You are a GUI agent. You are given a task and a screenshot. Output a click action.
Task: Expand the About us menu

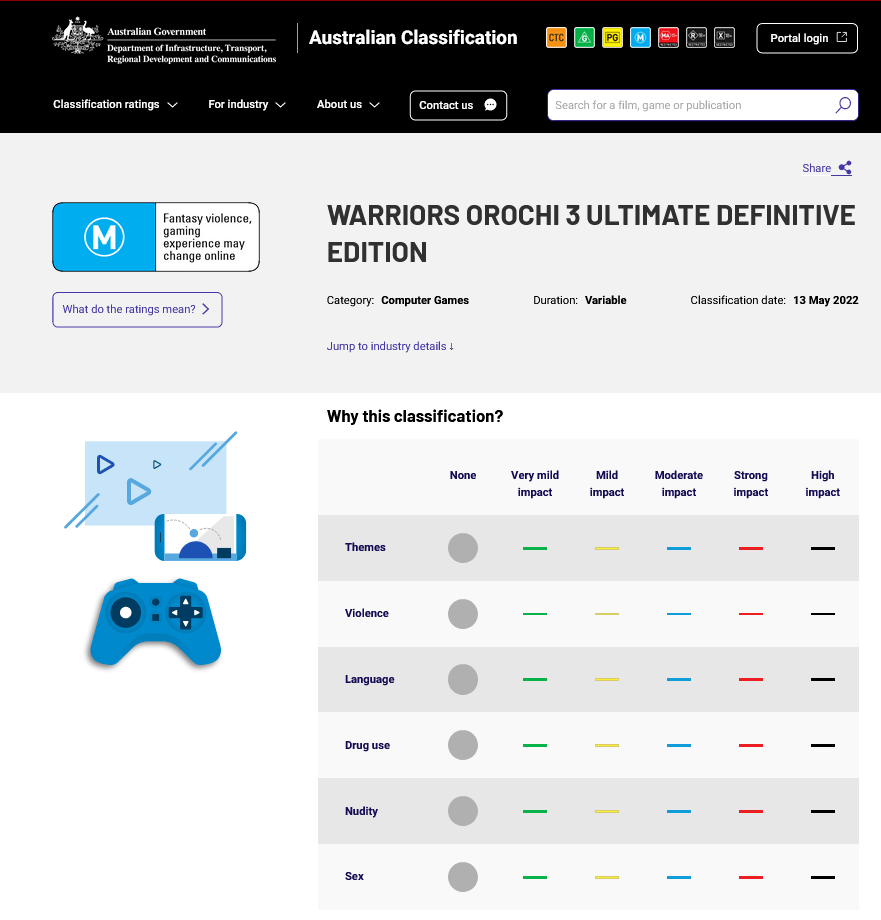pos(348,104)
